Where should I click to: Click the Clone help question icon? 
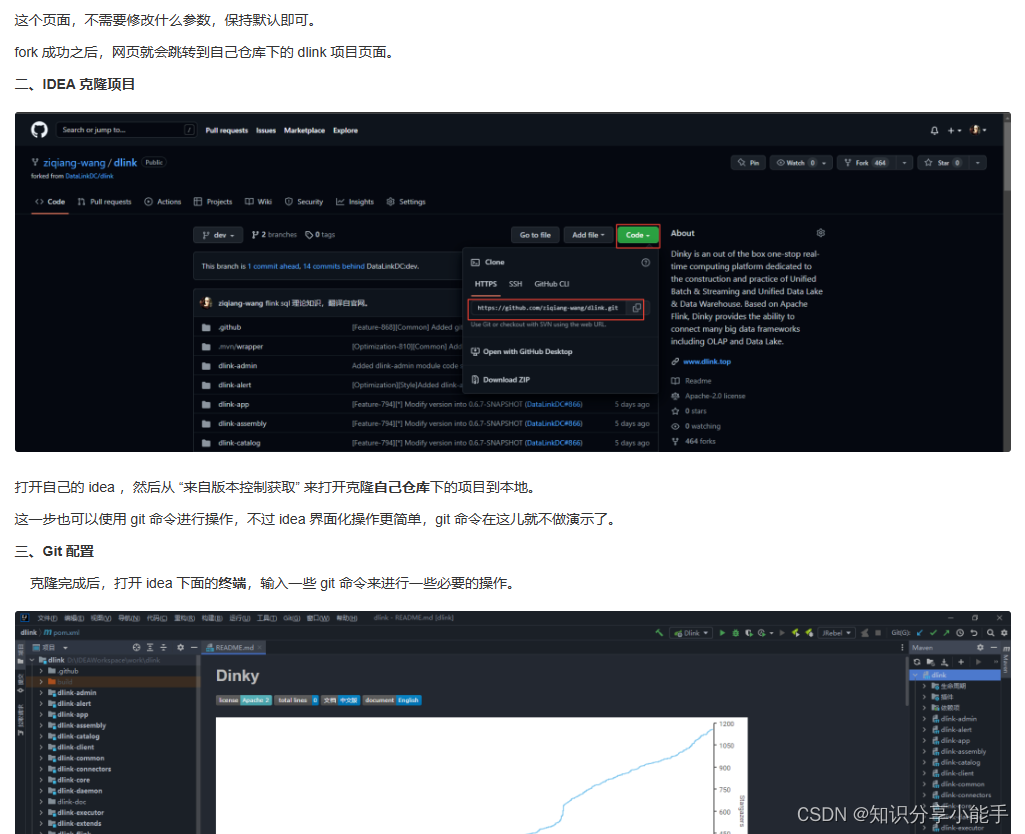[645, 262]
